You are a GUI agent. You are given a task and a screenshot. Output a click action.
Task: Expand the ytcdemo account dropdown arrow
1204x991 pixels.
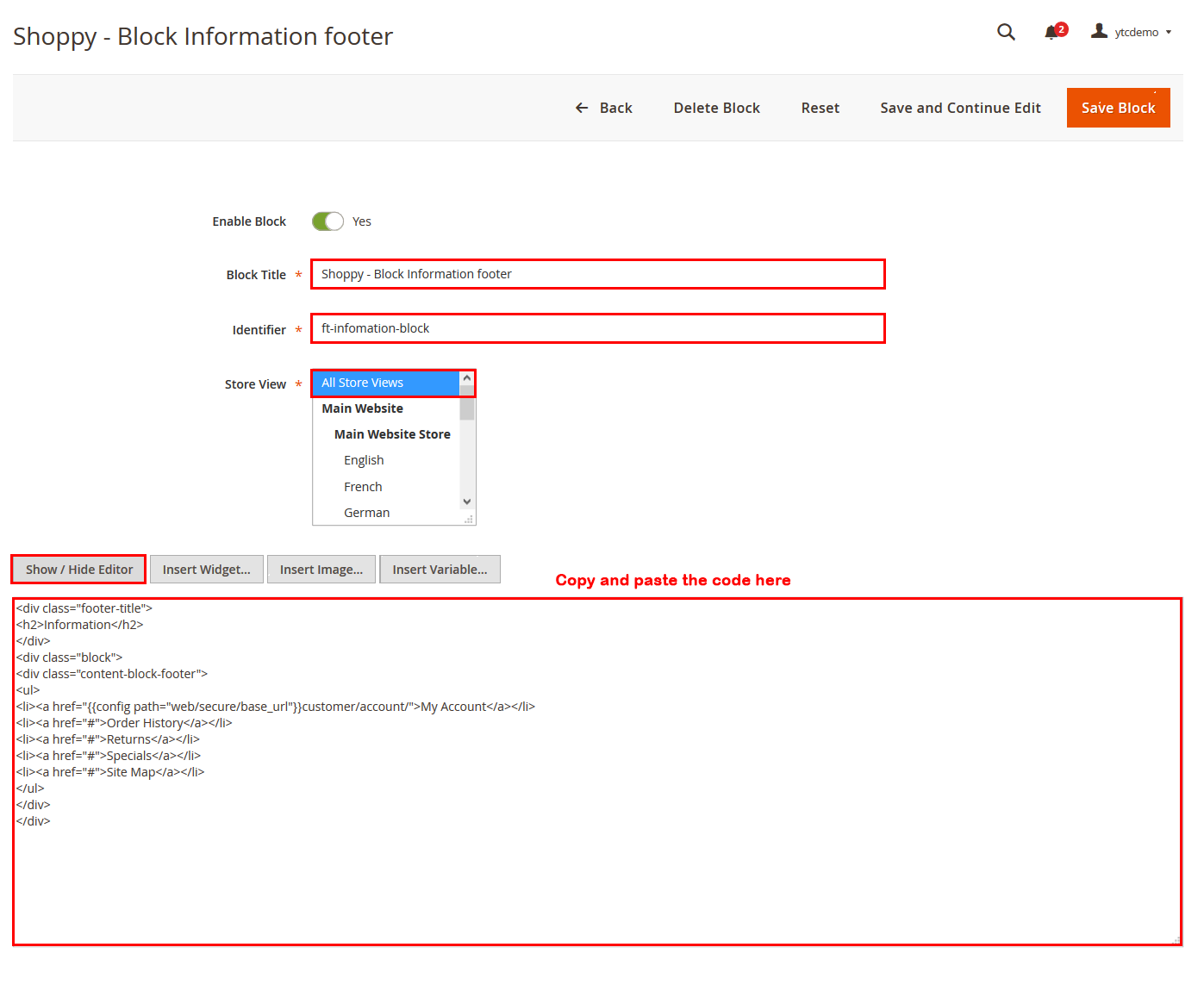pyautogui.click(x=1169, y=33)
